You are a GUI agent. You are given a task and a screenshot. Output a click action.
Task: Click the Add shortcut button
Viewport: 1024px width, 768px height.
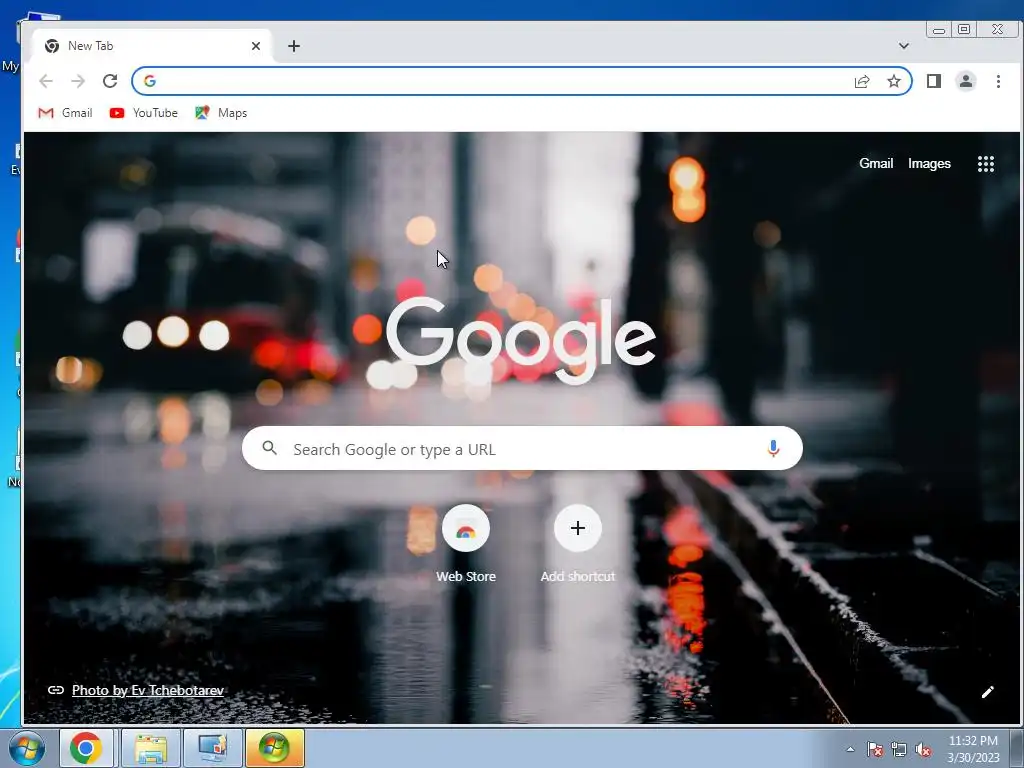coord(578,543)
